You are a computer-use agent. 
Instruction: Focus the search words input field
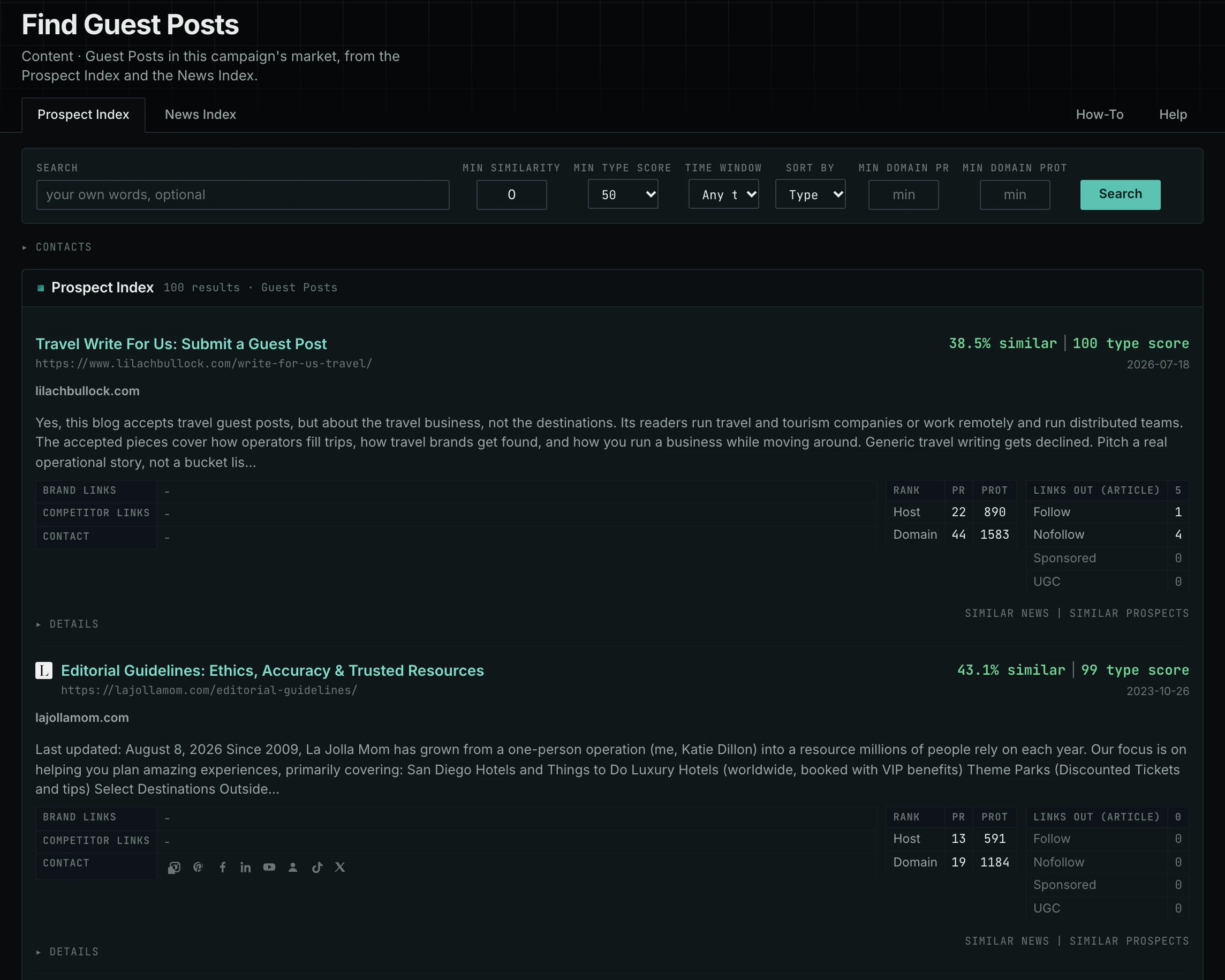243,194
